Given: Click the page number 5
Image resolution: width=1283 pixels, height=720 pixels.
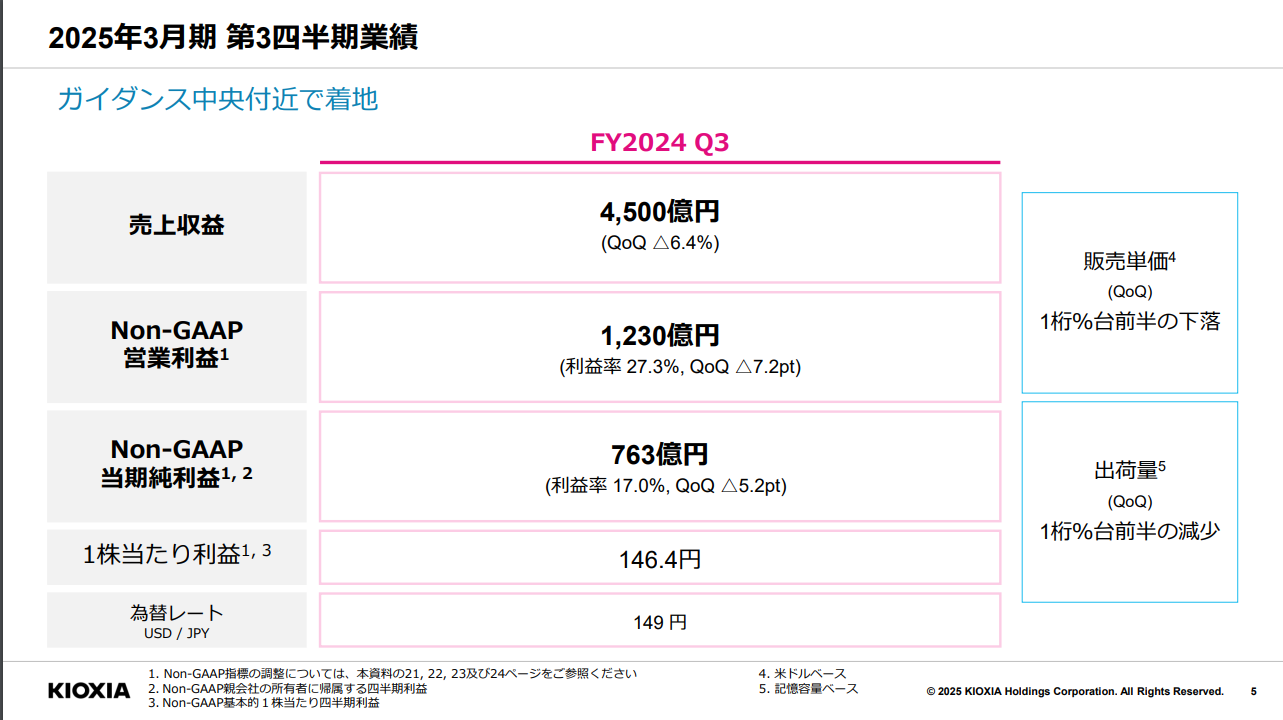Looking at the screenshot, I should click(x=1253, y=691).
